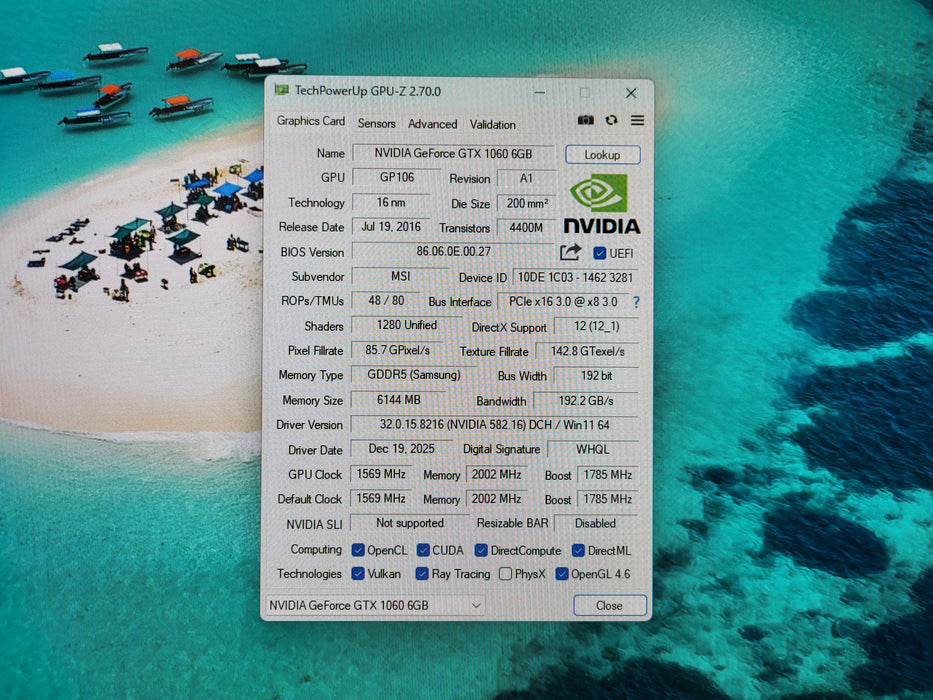Click the Bus Width value 192 bit
This screenshot has width=933, height=700.
[596, 376]
